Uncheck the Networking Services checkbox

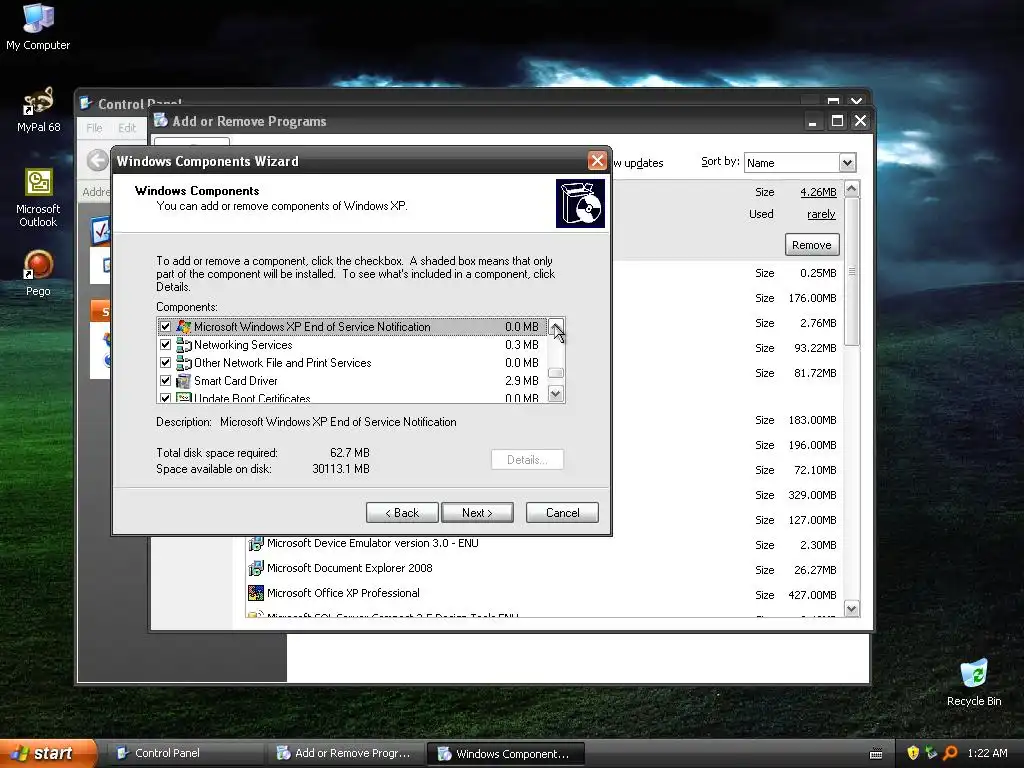[x=165, y=345]
